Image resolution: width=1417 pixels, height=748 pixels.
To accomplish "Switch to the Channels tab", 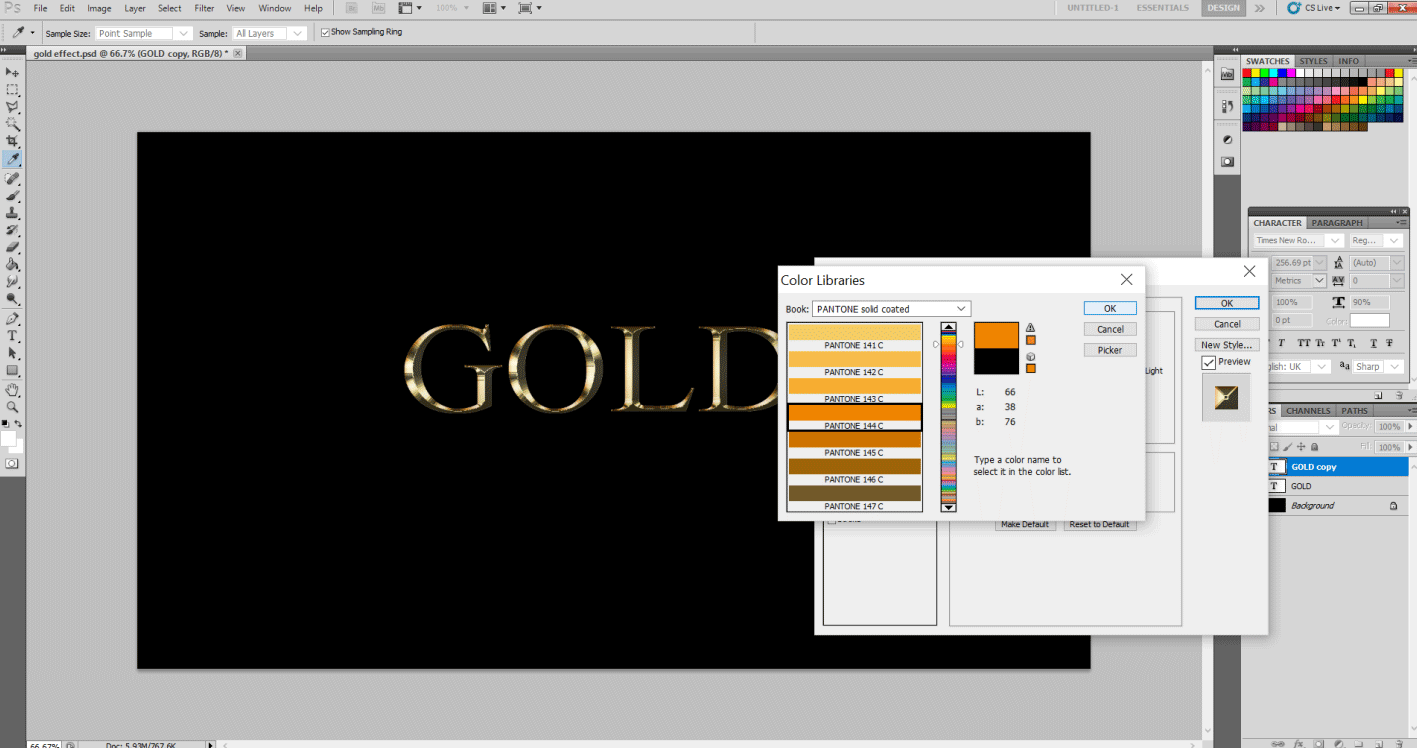I will (1308, 410).
